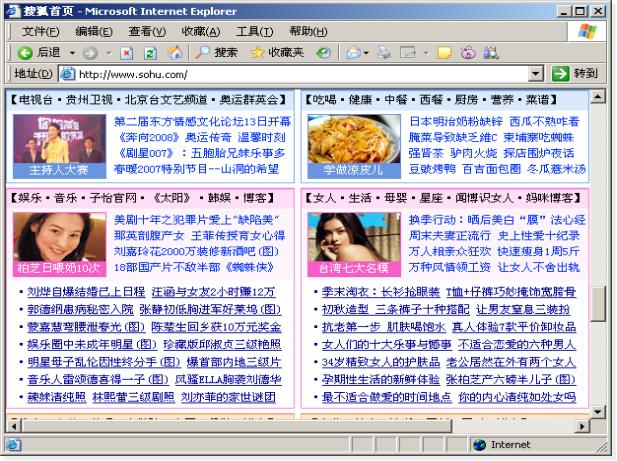
Task: Open link 美剧十年之犯罪片爱上"缺陷美"
Action: 196,220
